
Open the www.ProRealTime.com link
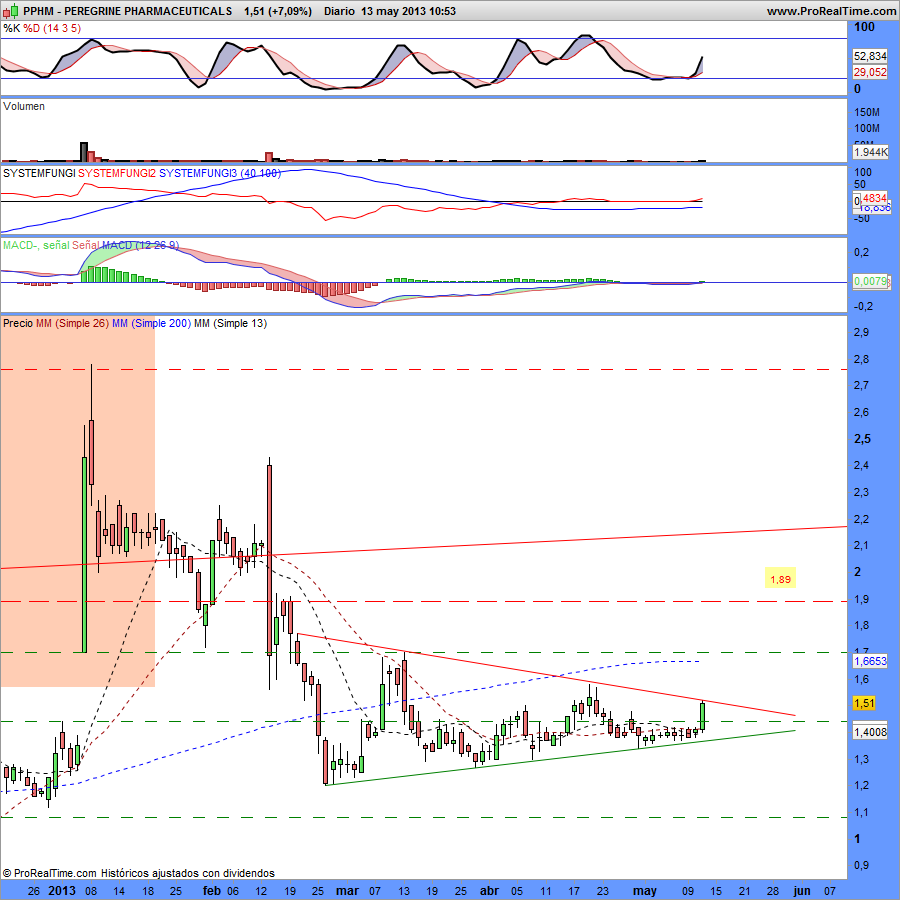[831, 11]
